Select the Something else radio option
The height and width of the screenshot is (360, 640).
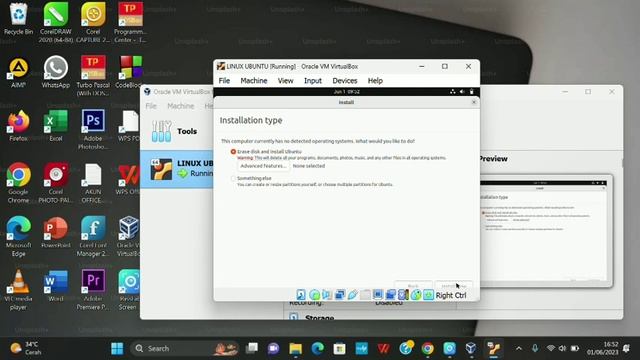pyautogui.click(x=233, y=178)
